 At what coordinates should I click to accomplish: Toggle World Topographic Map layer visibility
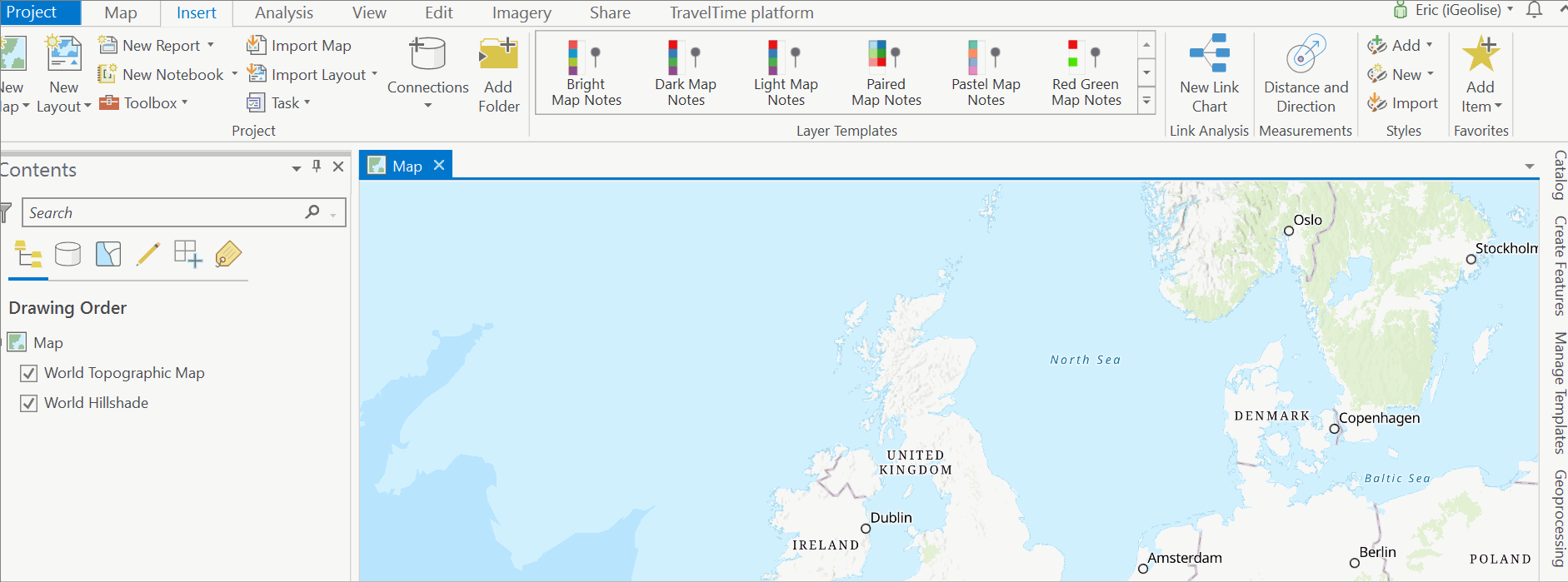point(29,373)
